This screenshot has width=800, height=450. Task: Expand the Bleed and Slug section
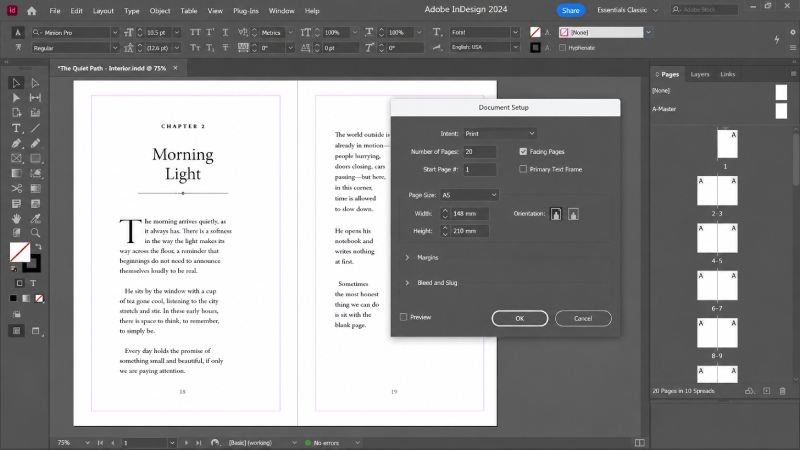(407, 283)
